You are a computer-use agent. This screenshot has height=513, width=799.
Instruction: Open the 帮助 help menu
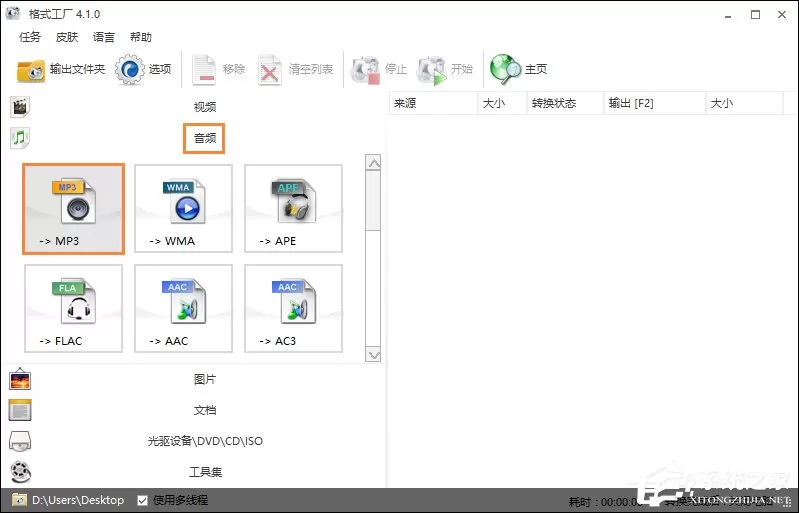point(141,37)
